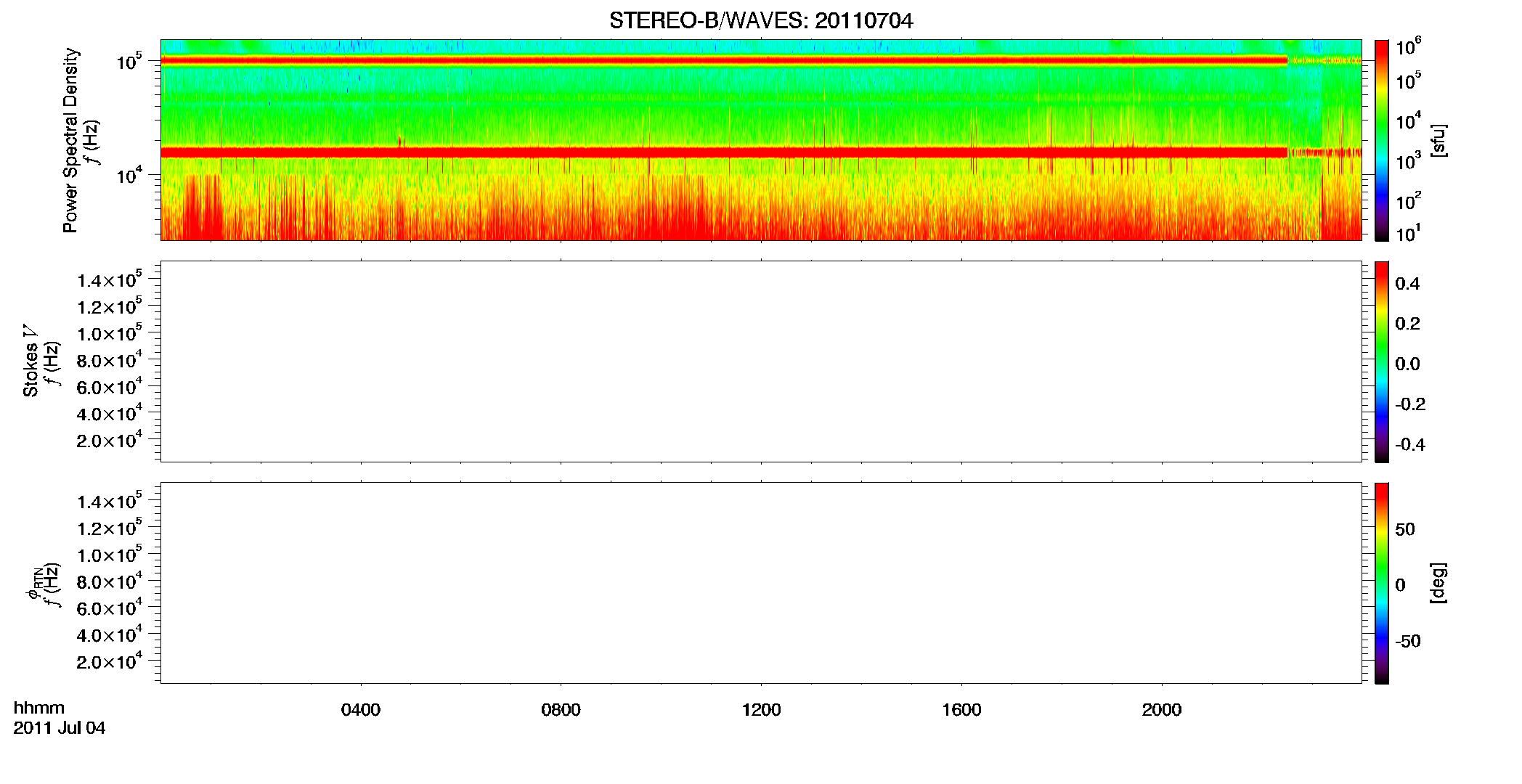Click the 1.4×10^5 tick in Stokes V panel

[110, 279]
